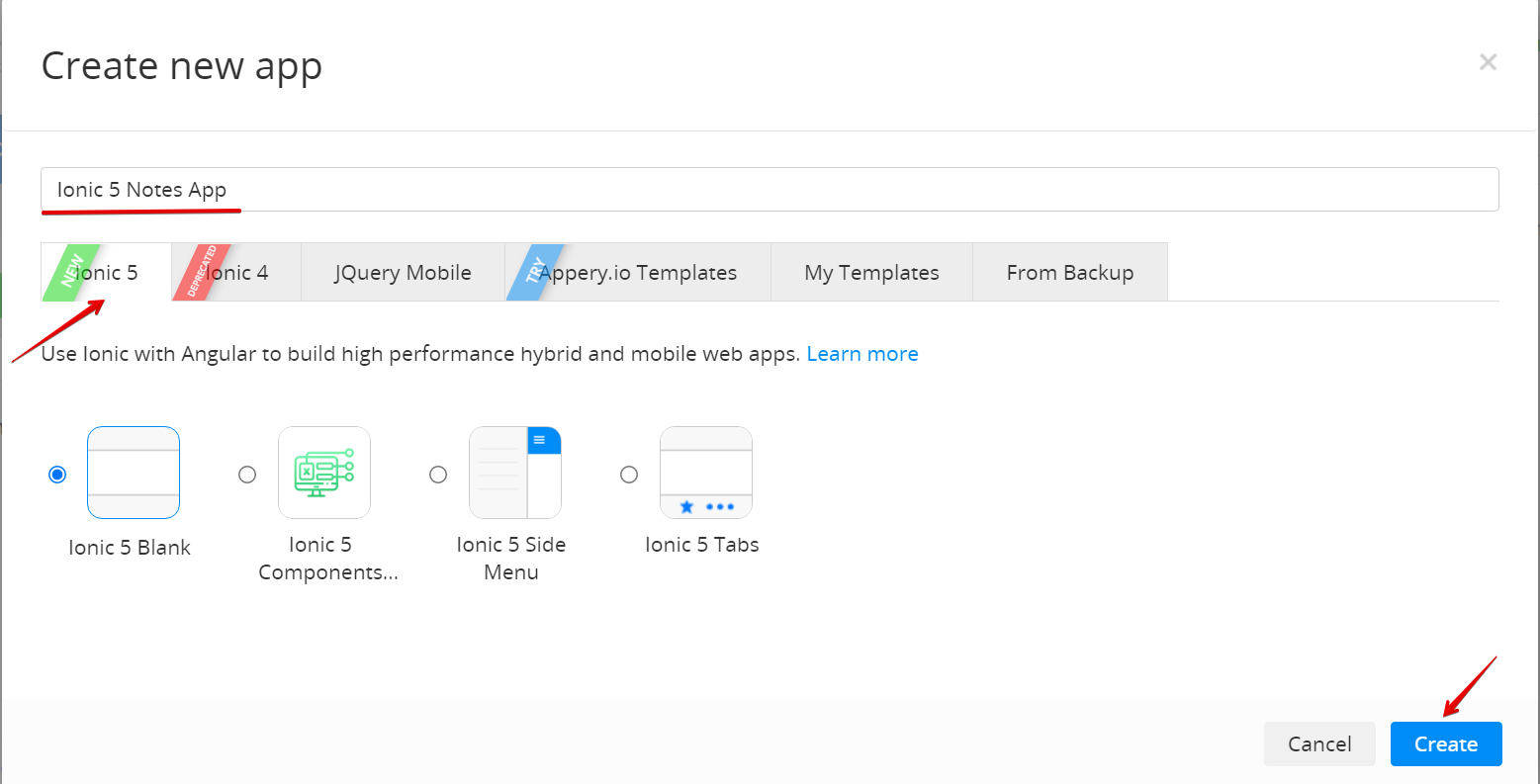Viewport: 1540px width, 784px height.
Task: Click the Create button
Action: click(1446, 744)
